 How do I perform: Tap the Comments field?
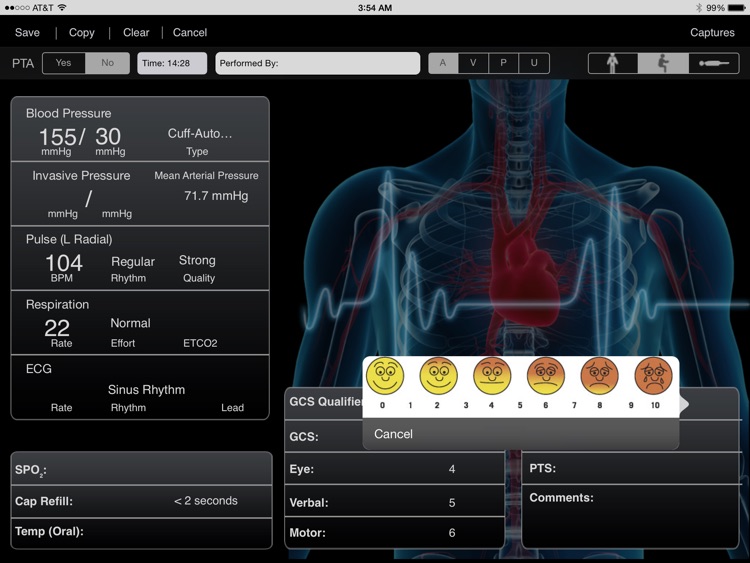(630, 517)
